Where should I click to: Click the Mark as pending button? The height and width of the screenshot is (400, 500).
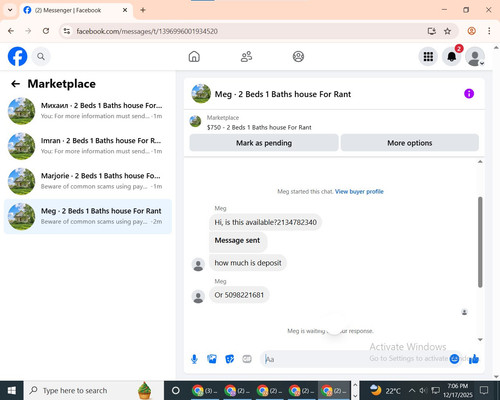click(264, 143)
